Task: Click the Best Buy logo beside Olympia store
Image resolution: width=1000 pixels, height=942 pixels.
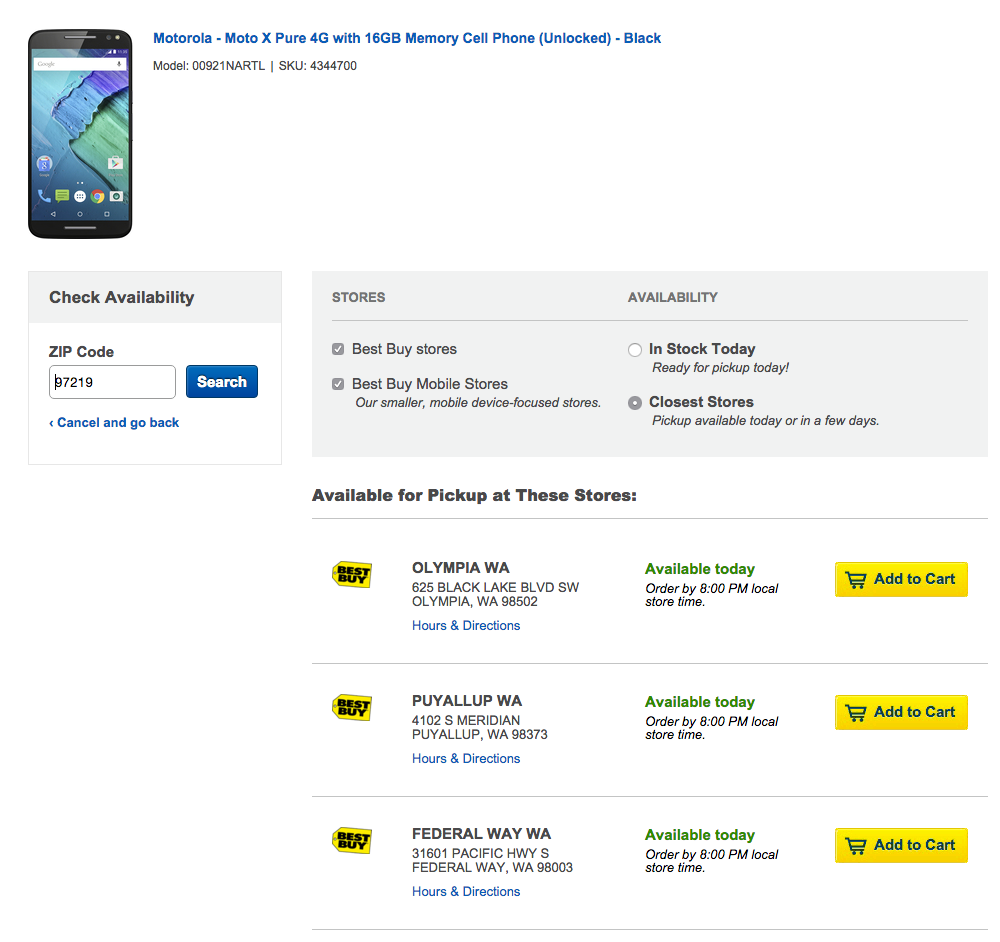Action: 351,575
